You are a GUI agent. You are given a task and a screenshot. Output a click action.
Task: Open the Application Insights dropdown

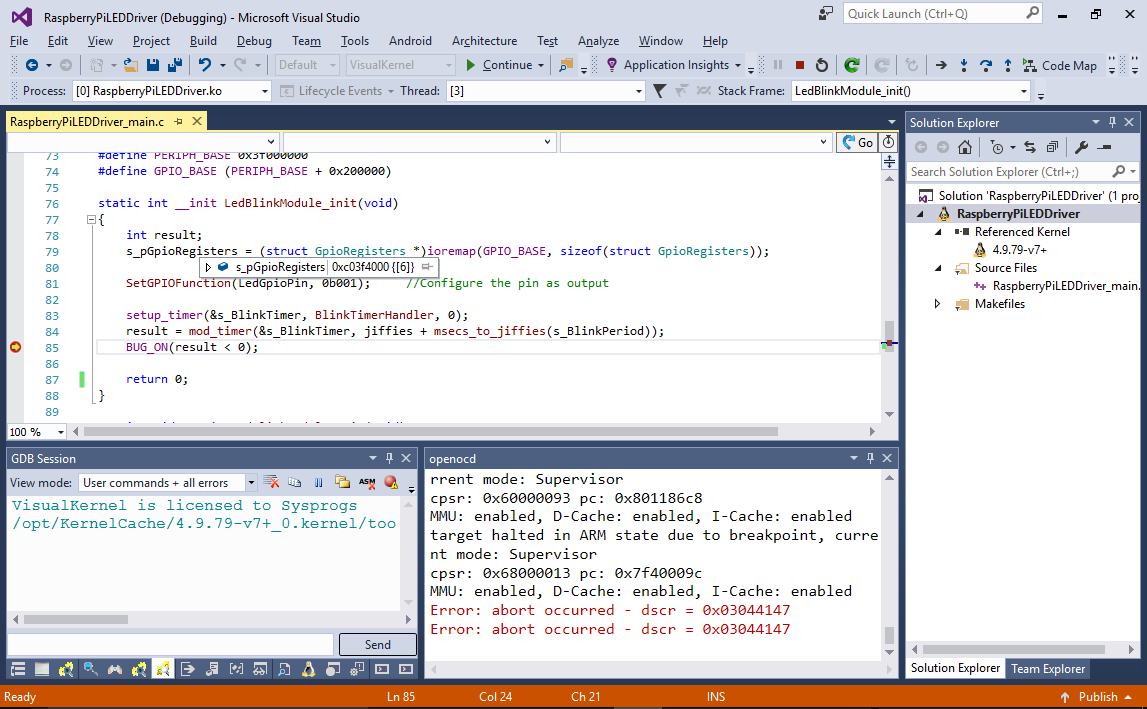point(737,65)
